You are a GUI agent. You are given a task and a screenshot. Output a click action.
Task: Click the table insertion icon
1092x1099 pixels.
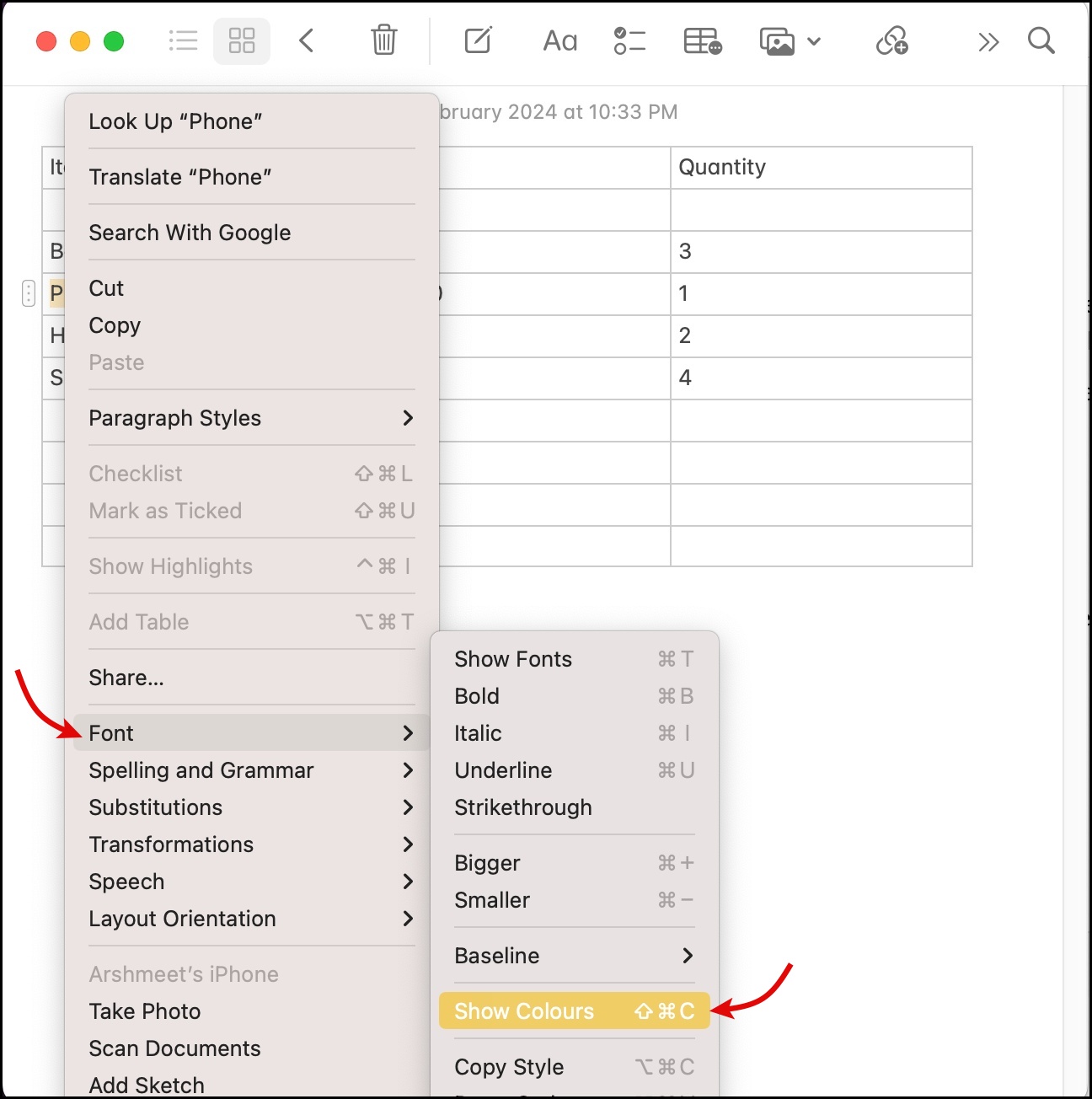click(702, 40)
